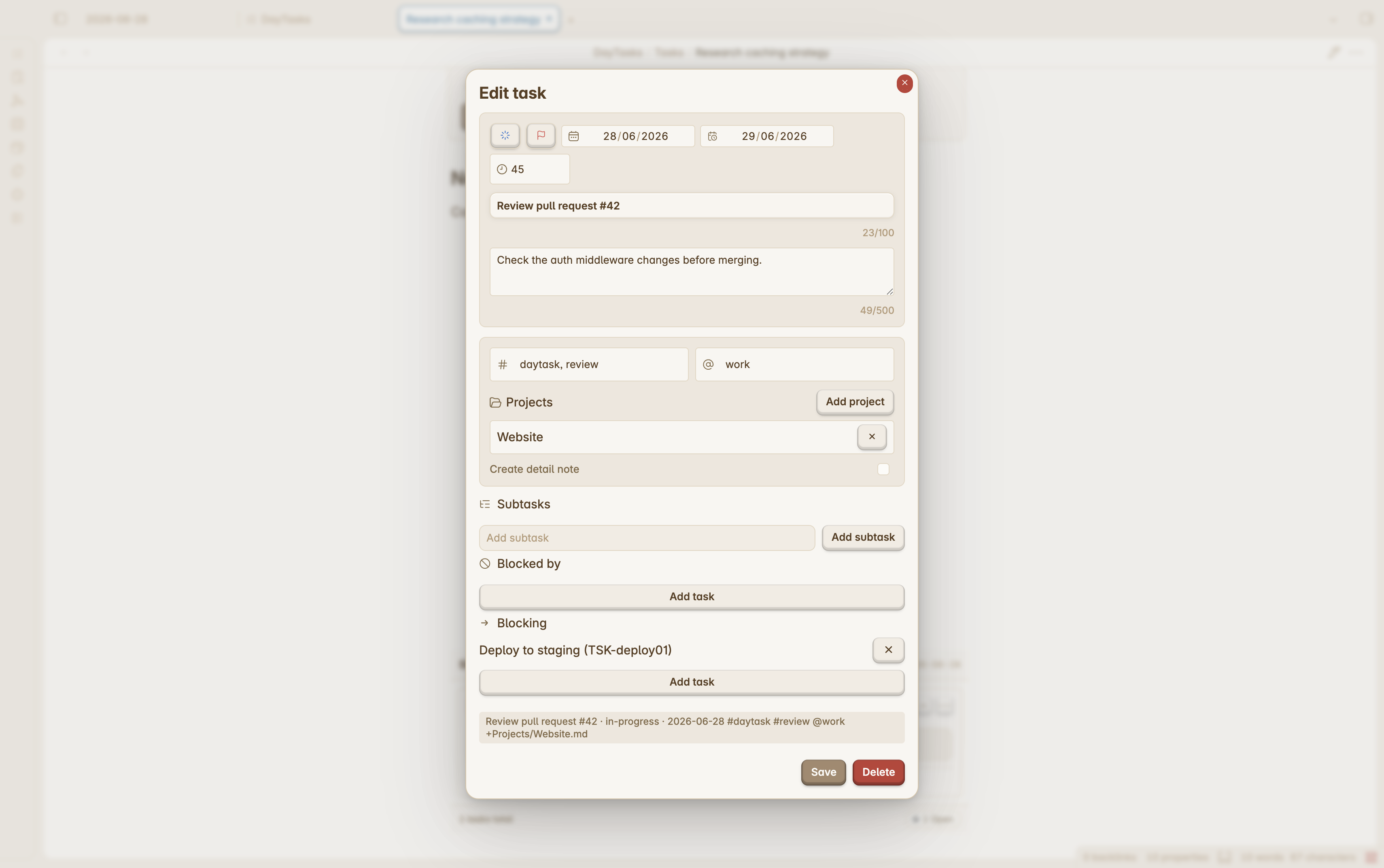This screenshot has width=1384, height=868.
Task: Click the in-progress status icon button
Action: click(505, 135)
